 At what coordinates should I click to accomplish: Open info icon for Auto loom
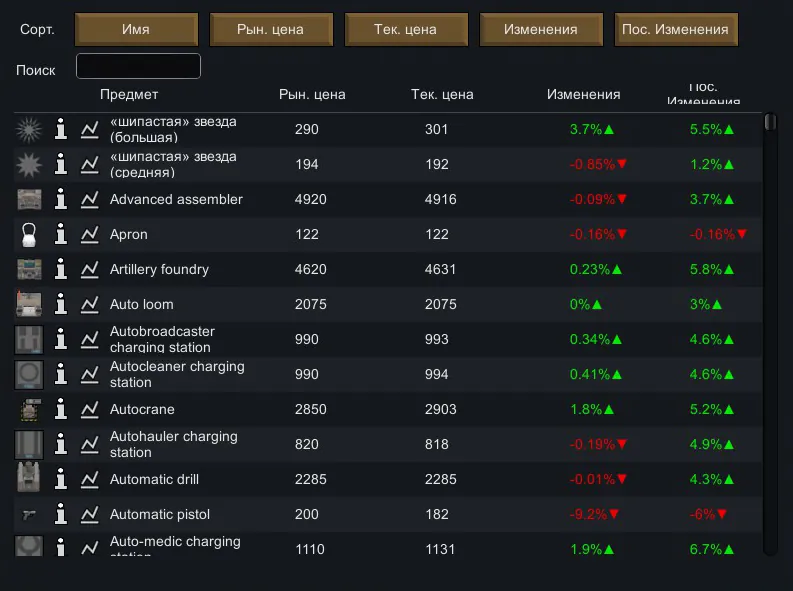coord(61,304)
